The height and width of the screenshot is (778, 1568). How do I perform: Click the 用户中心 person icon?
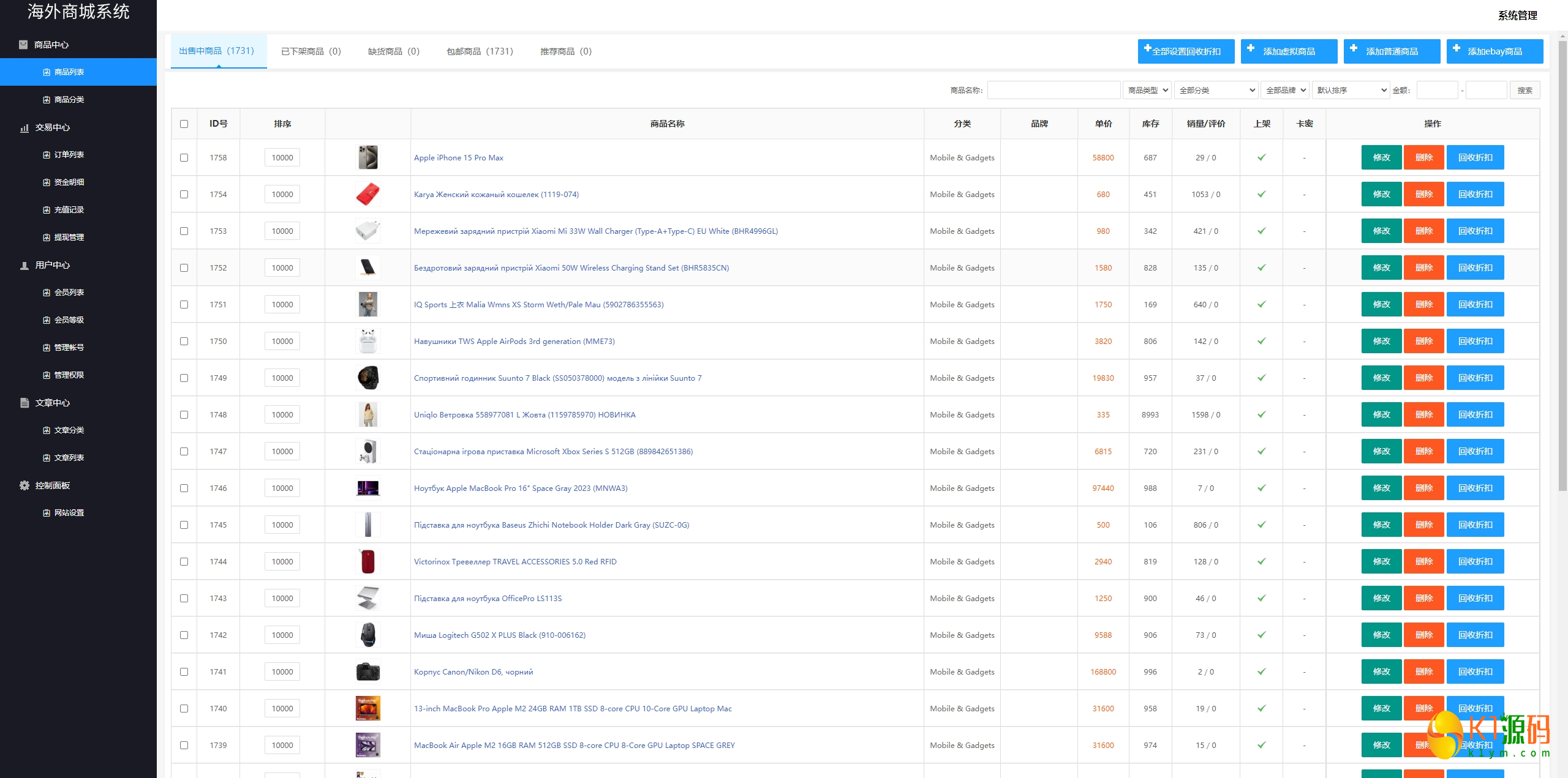pos(24,265)
